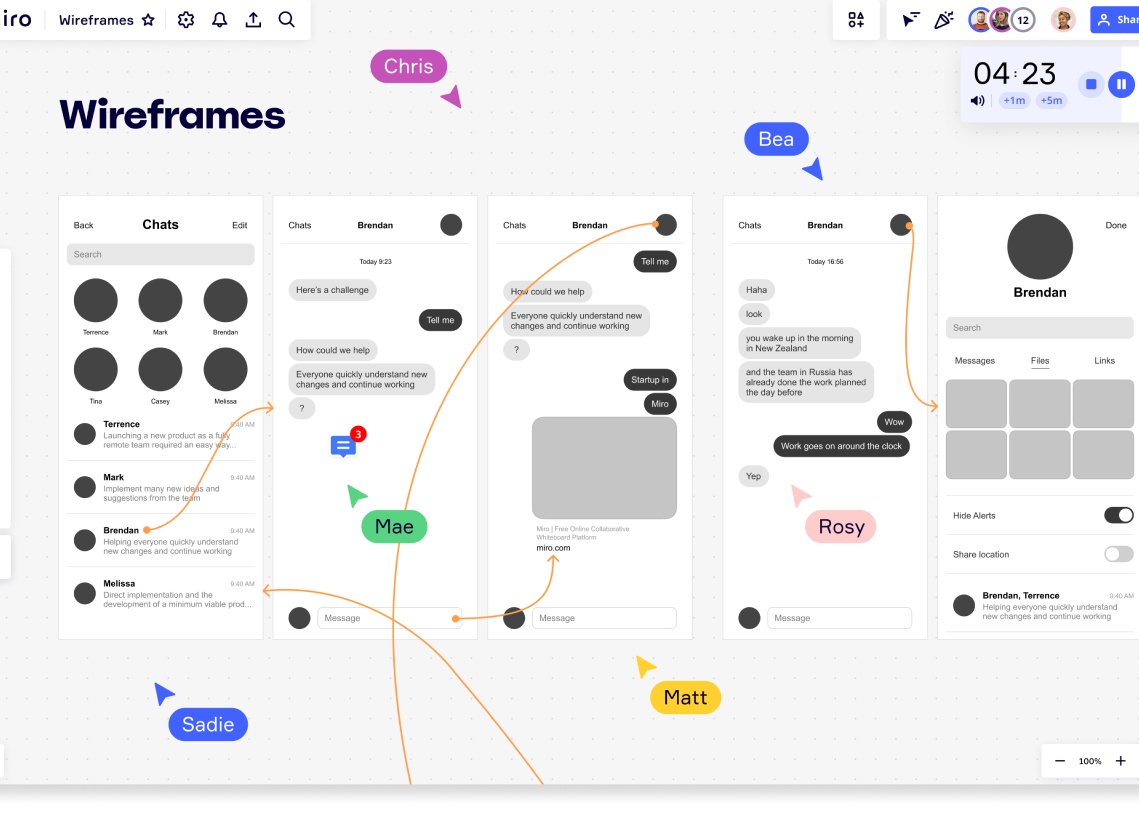Open board settings gear icon
1139x826 pixels.
coord(185,20)
